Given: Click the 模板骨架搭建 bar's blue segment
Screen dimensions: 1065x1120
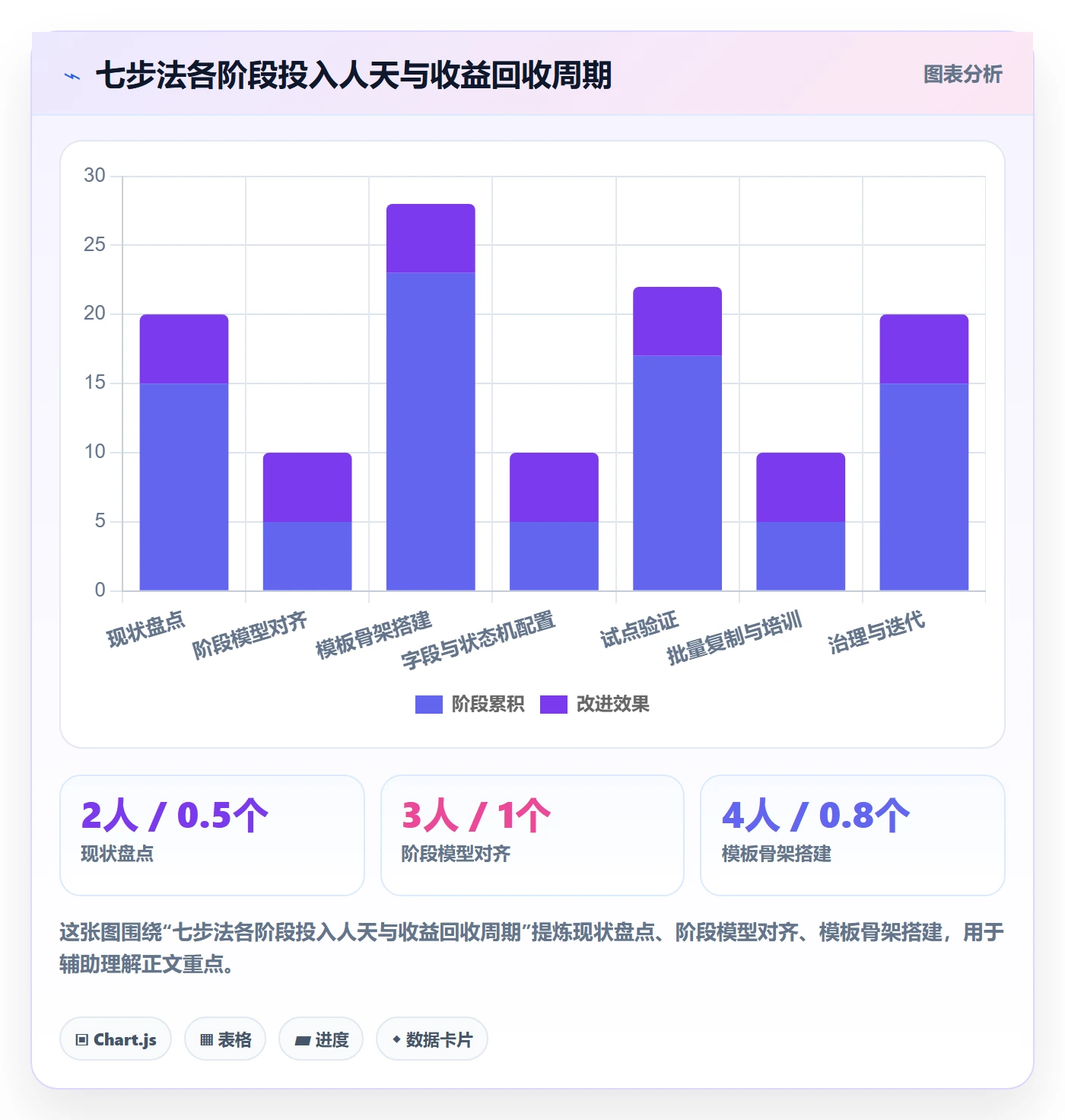Looking at the screenshot, I should [x=431, y=431].
